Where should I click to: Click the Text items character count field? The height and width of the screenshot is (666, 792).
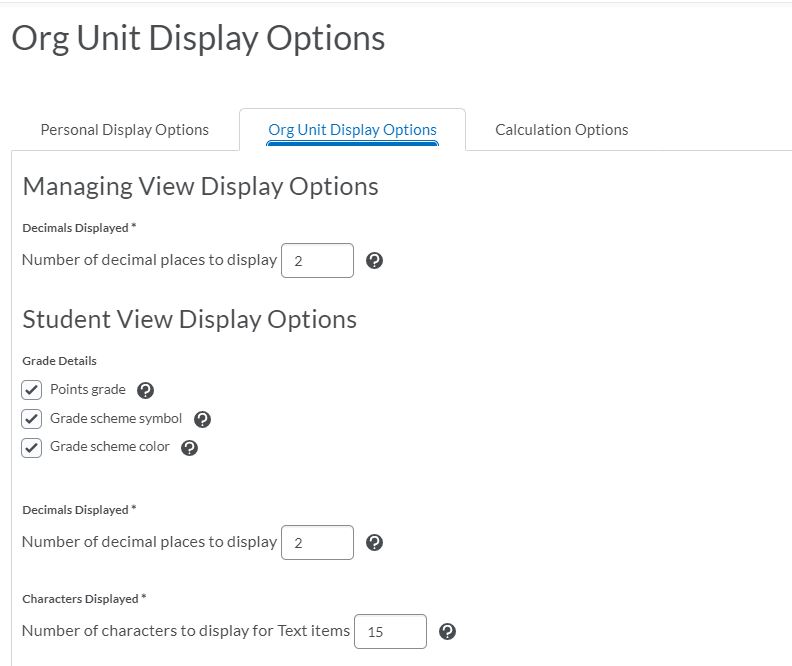(x=391, y=631)
